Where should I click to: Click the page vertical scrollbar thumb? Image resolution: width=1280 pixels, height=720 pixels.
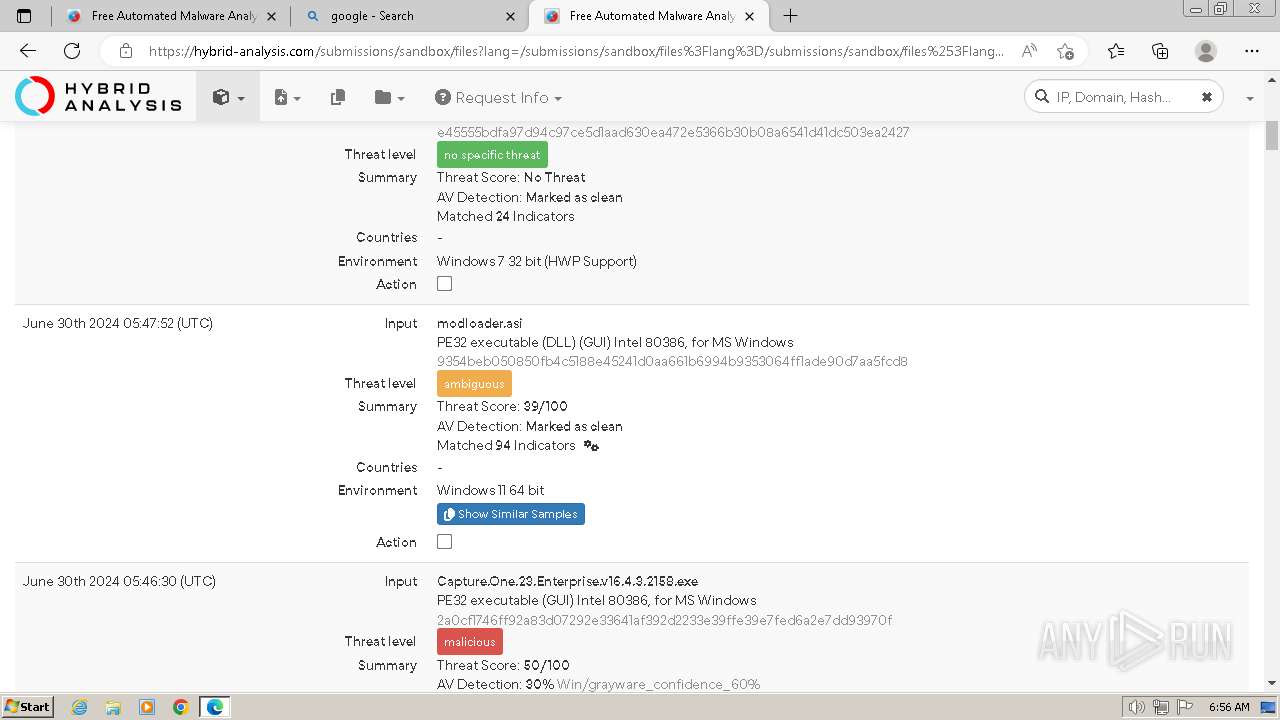point(1272,135)
